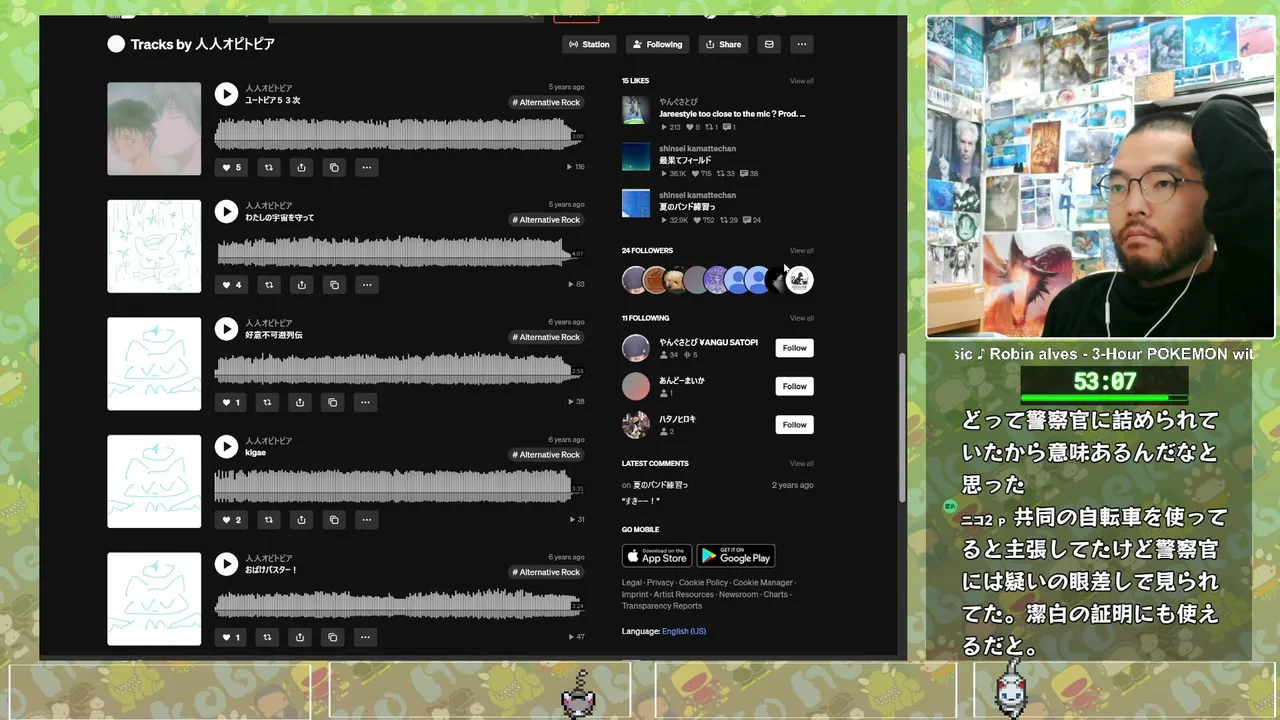1280x720 pixels.
Task: Like the kigae track with 2 likes
Action: 231,519
